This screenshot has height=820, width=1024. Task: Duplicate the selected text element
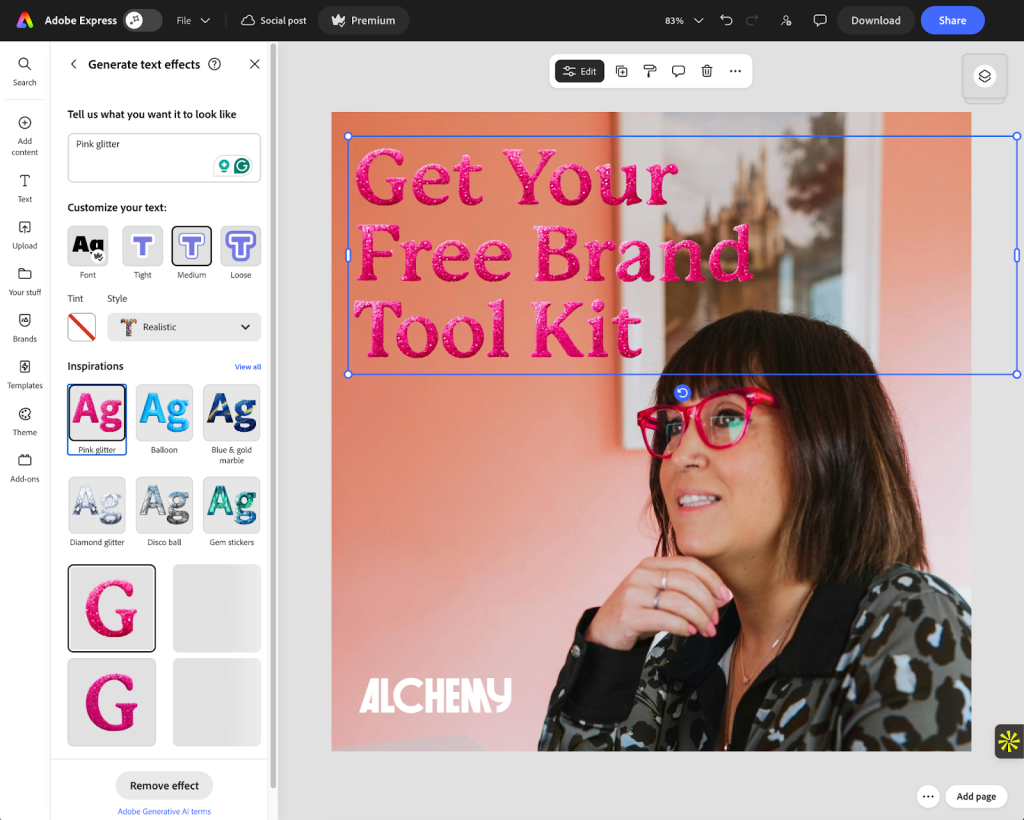click(x=622, y=71)
